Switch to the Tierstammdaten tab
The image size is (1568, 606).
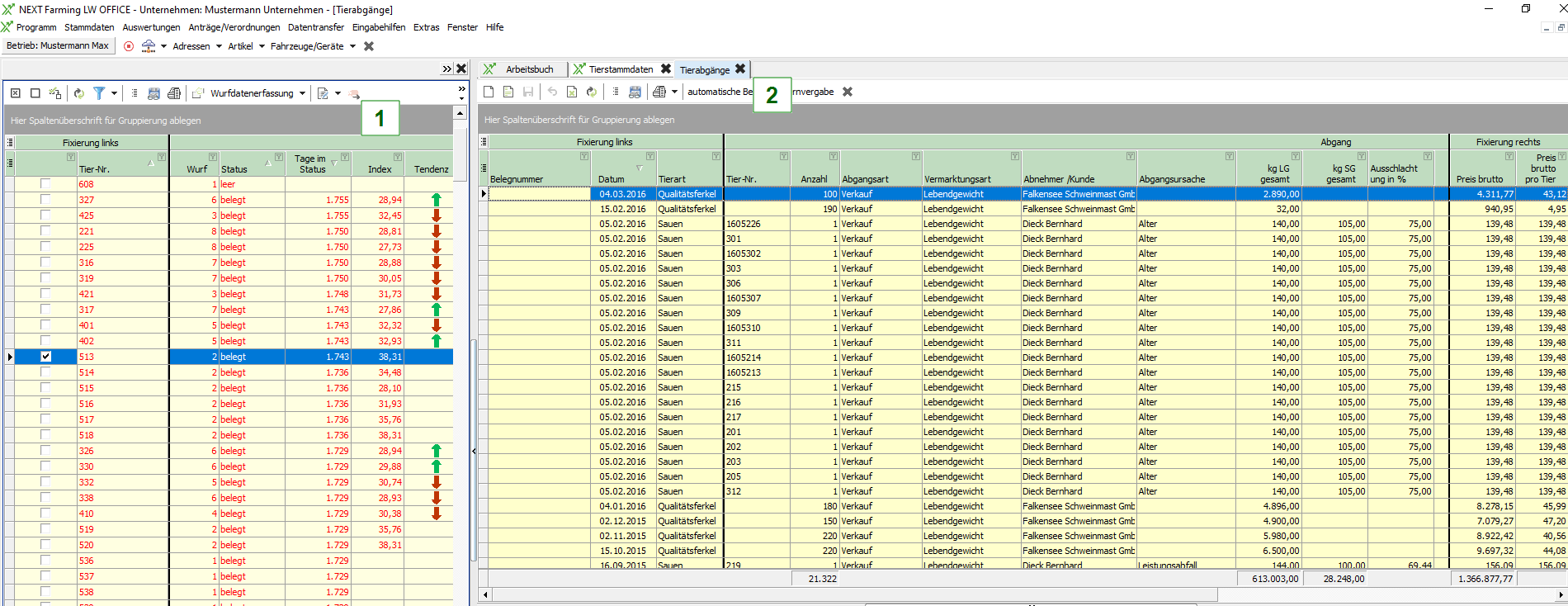[x=621, y=69]
